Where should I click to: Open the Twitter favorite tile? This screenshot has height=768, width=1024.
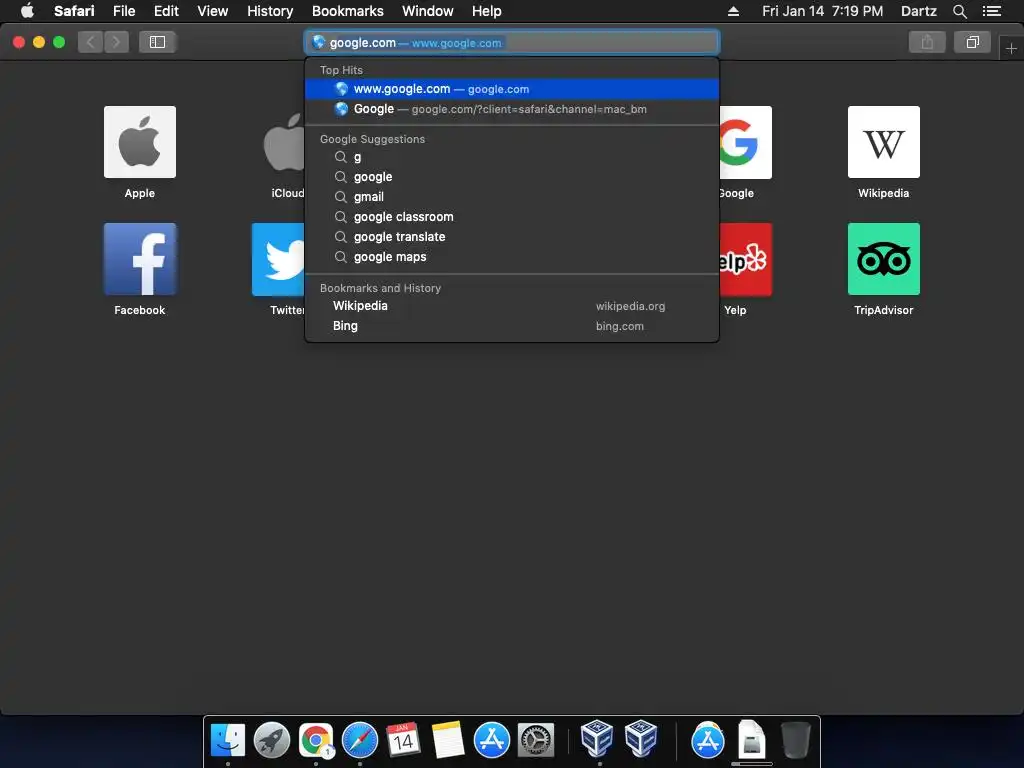pyautogui.click(x=279, y=259)
